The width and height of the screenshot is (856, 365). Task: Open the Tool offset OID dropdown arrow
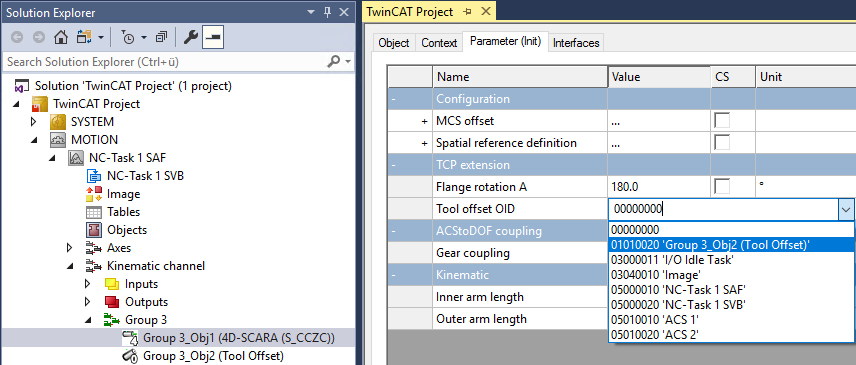tap(846, 209)
